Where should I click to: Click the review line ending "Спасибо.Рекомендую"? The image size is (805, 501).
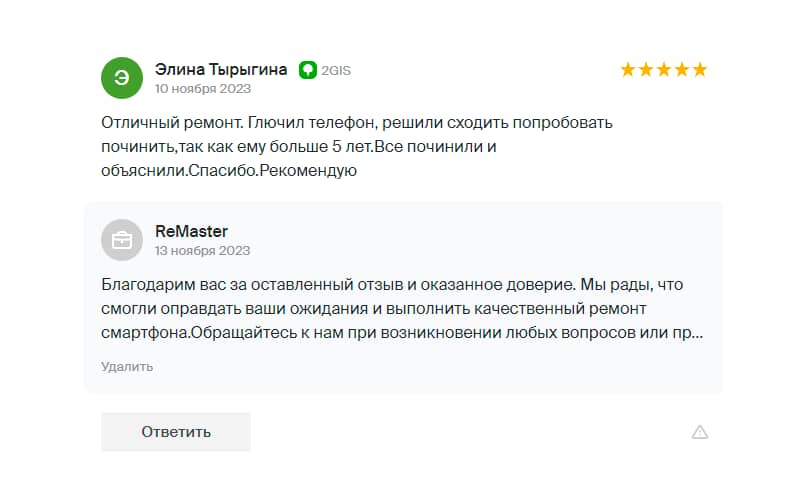click(x=229, y=171)
